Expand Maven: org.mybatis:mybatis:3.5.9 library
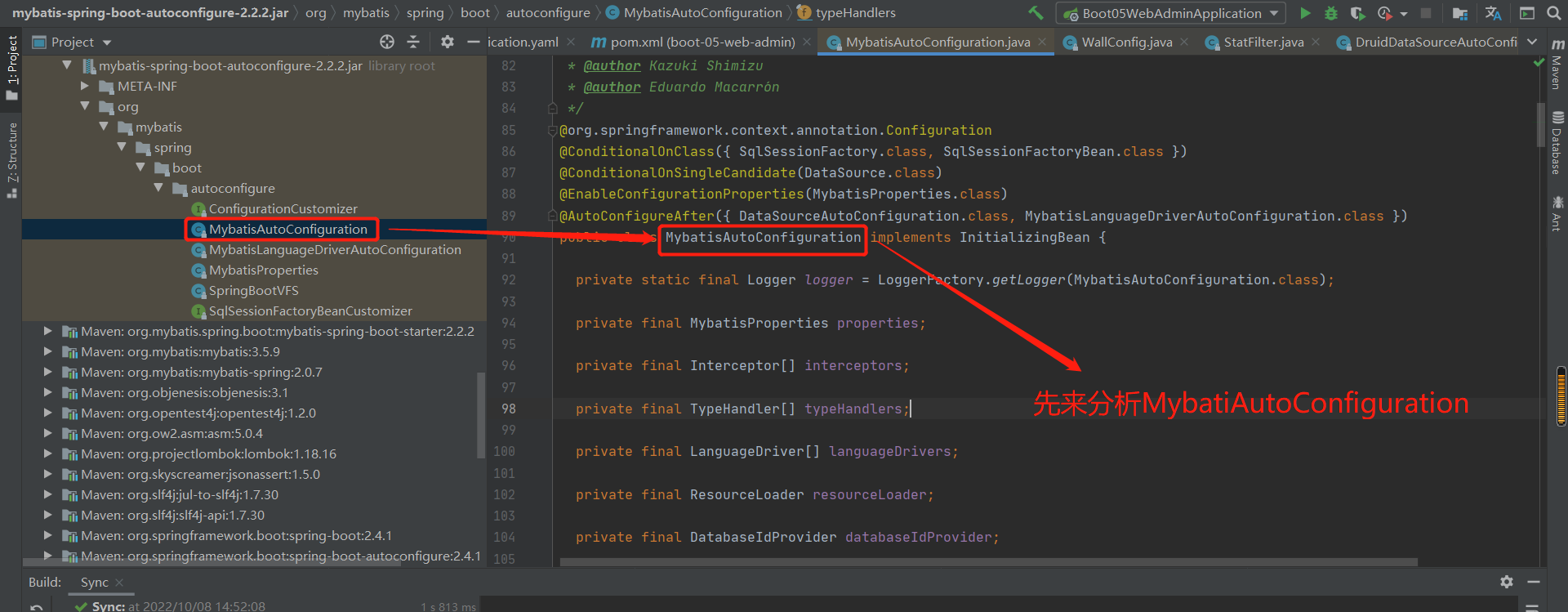 click(47, 351)
